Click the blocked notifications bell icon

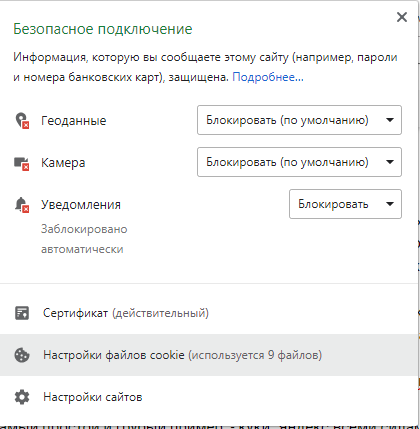coord(22,205)
